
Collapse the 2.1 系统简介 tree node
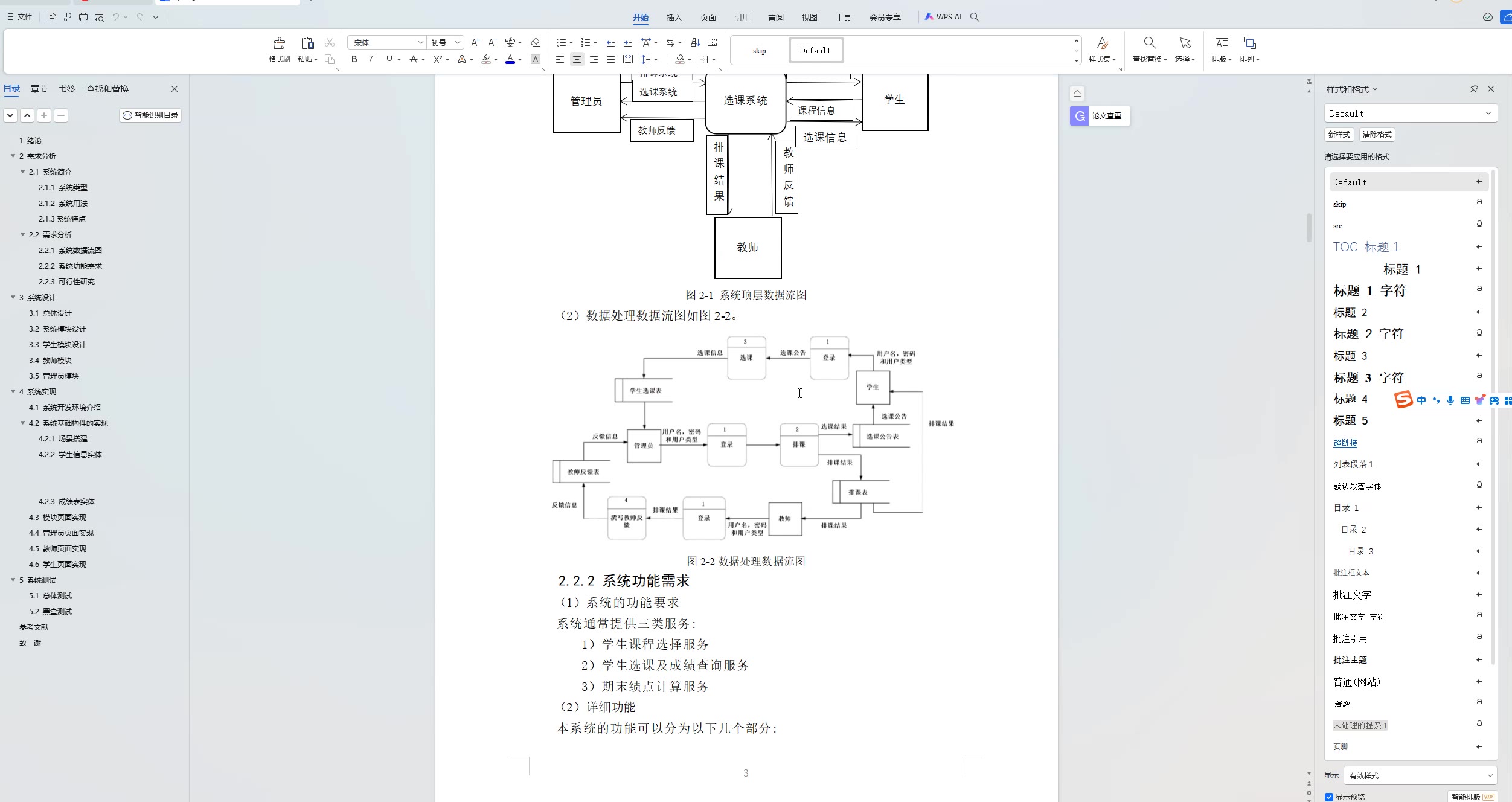(22, 172)
